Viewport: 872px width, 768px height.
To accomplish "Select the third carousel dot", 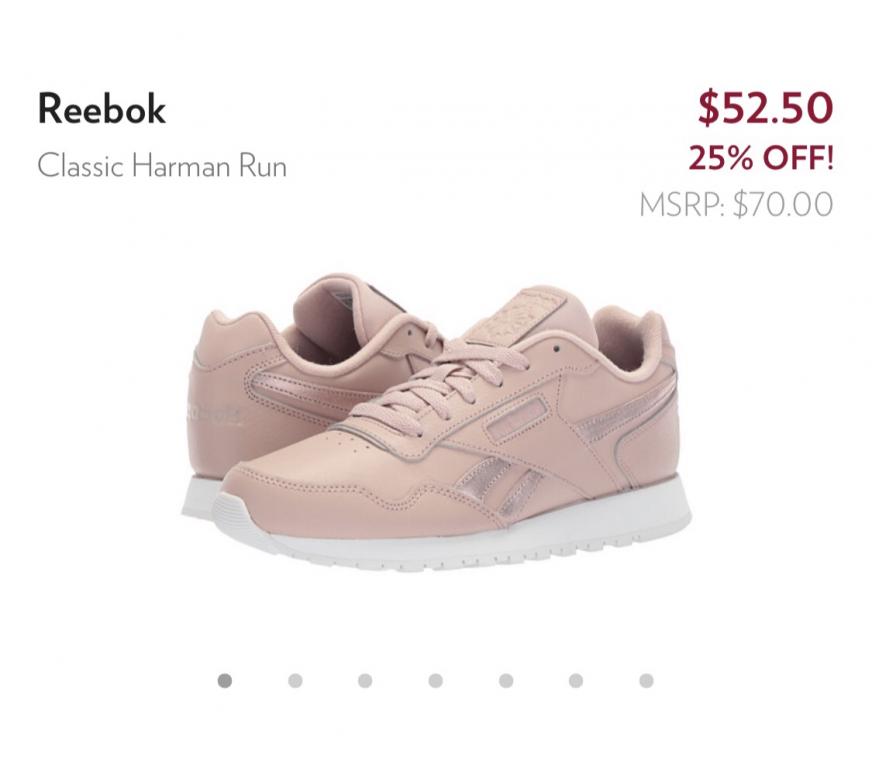I will tap(365, 681).
